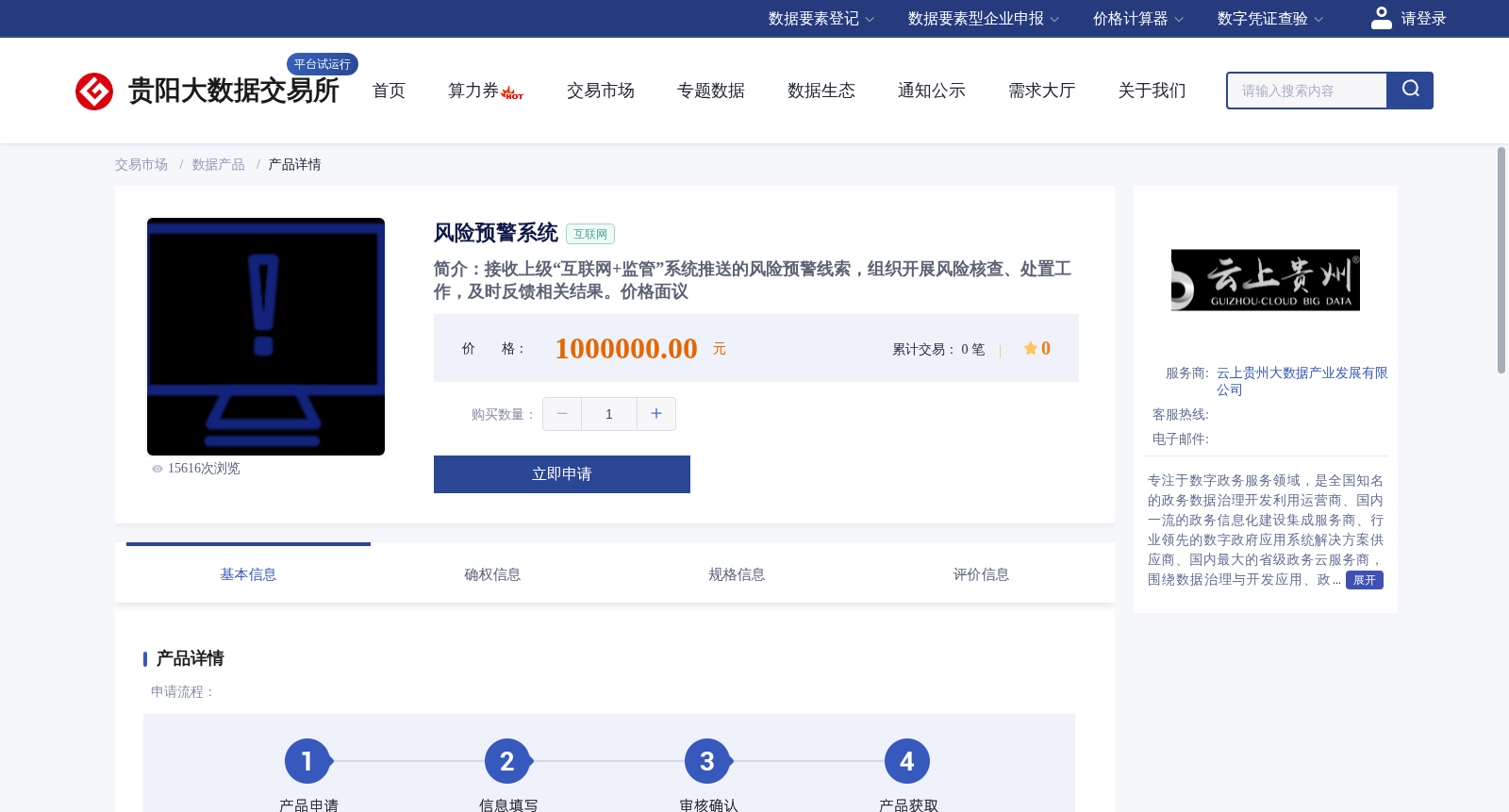Click the purchase quantity input field
The image size is (1509, 812).
pyautogui.click(x=609, y=414)
